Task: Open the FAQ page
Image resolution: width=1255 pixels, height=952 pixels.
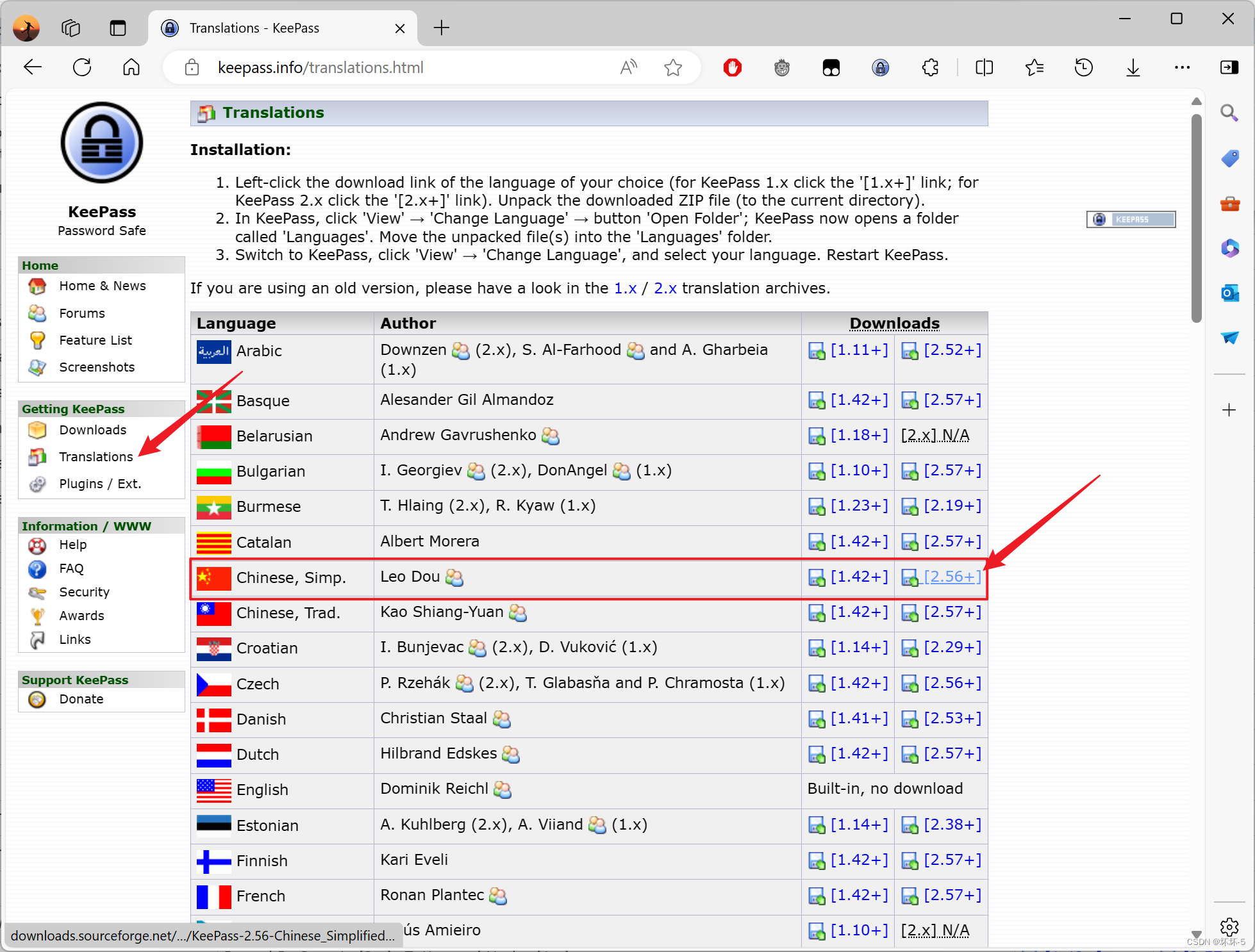Action: [71, 568]
